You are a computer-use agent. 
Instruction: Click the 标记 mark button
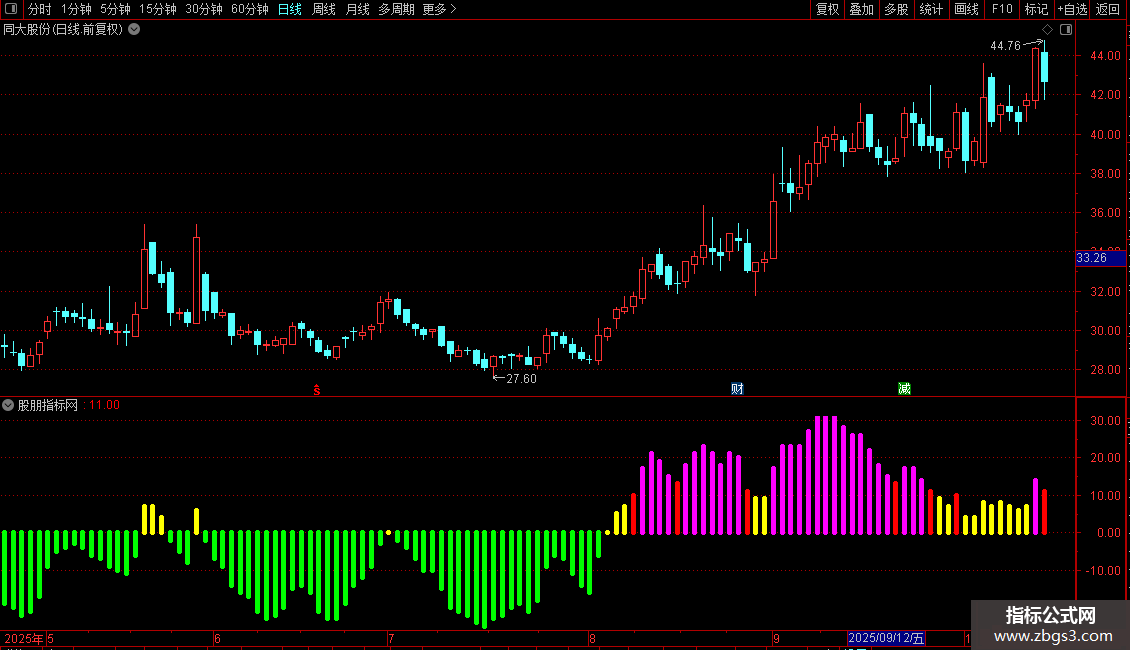point(1036,9)
